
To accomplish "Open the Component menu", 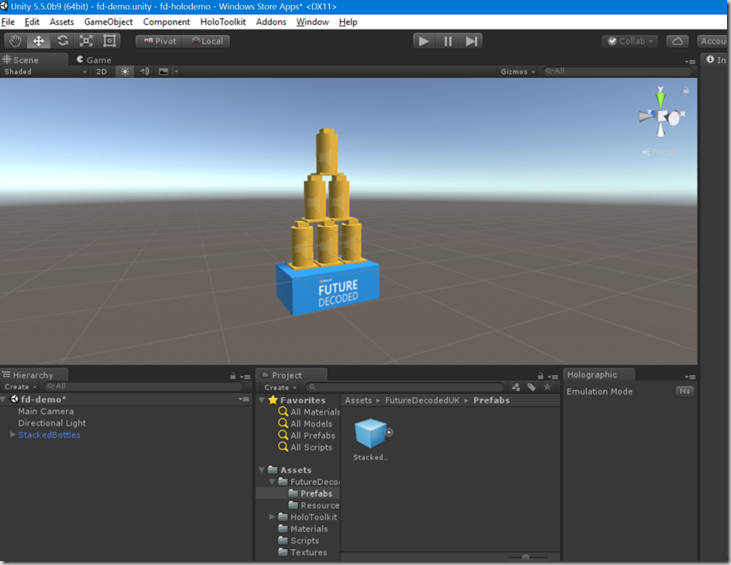I will tap(166, 22).
